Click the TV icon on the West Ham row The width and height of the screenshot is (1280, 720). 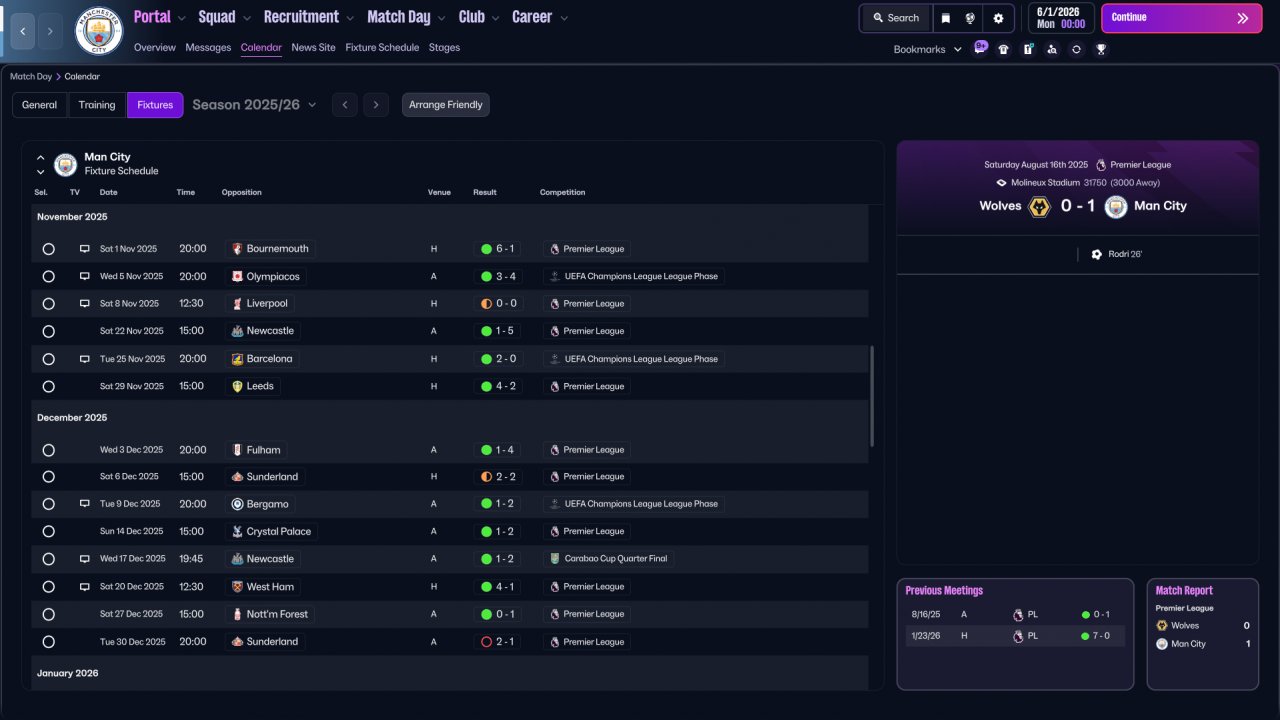[x=85, y=587]
